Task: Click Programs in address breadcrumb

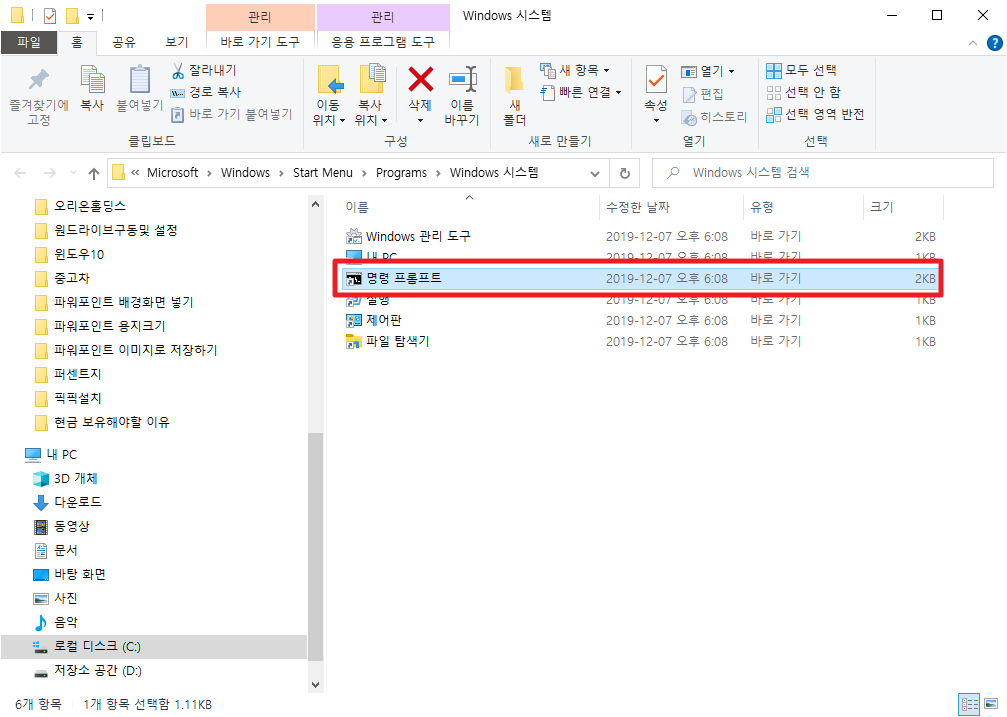Action: [401, 173]
